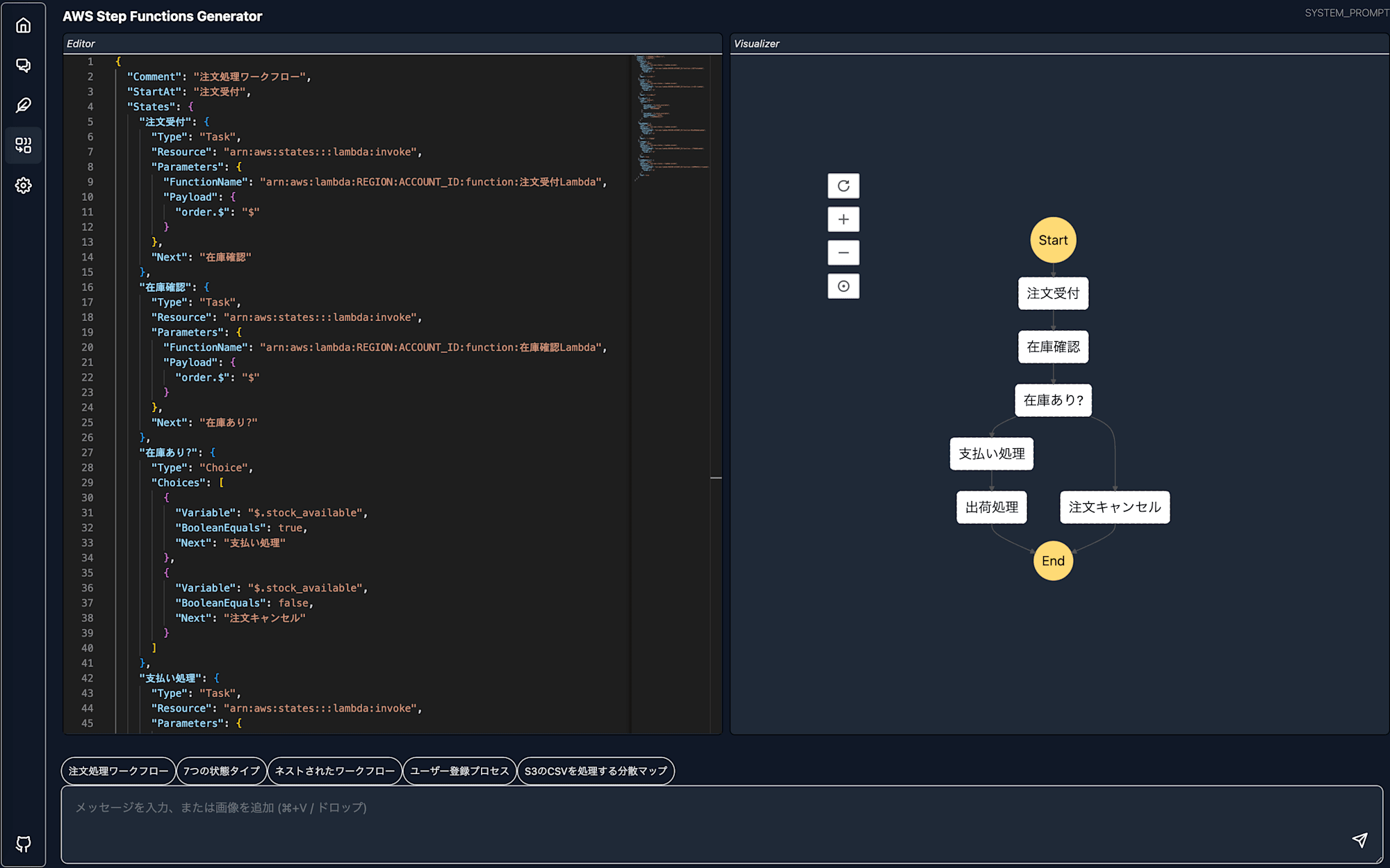Center the graph with target icon

click(843, 286)
